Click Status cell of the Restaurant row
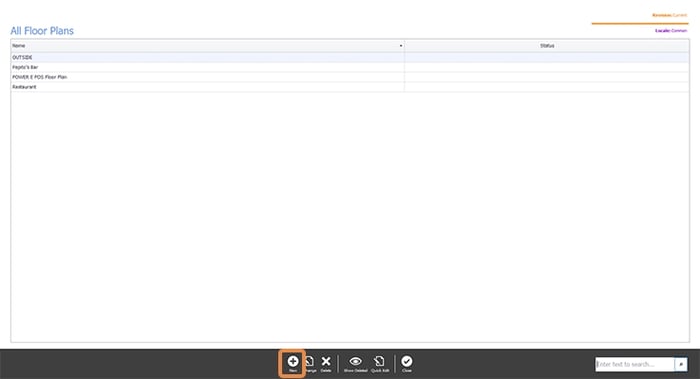This screenshot has height=379, width=700. click(x=547, y=87)
